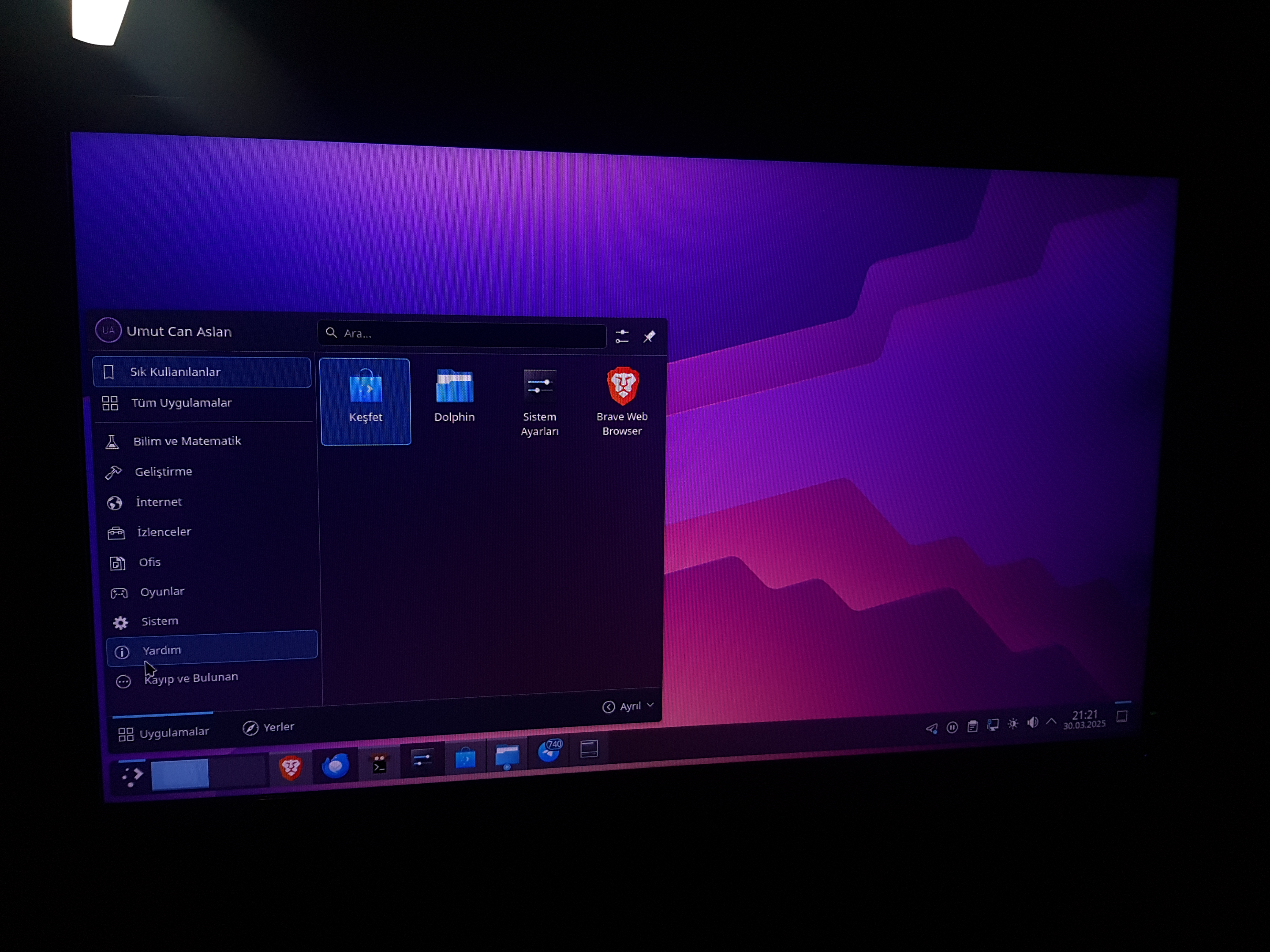Open Sistem Ayarları from the favorites grid

pos(539,402)
